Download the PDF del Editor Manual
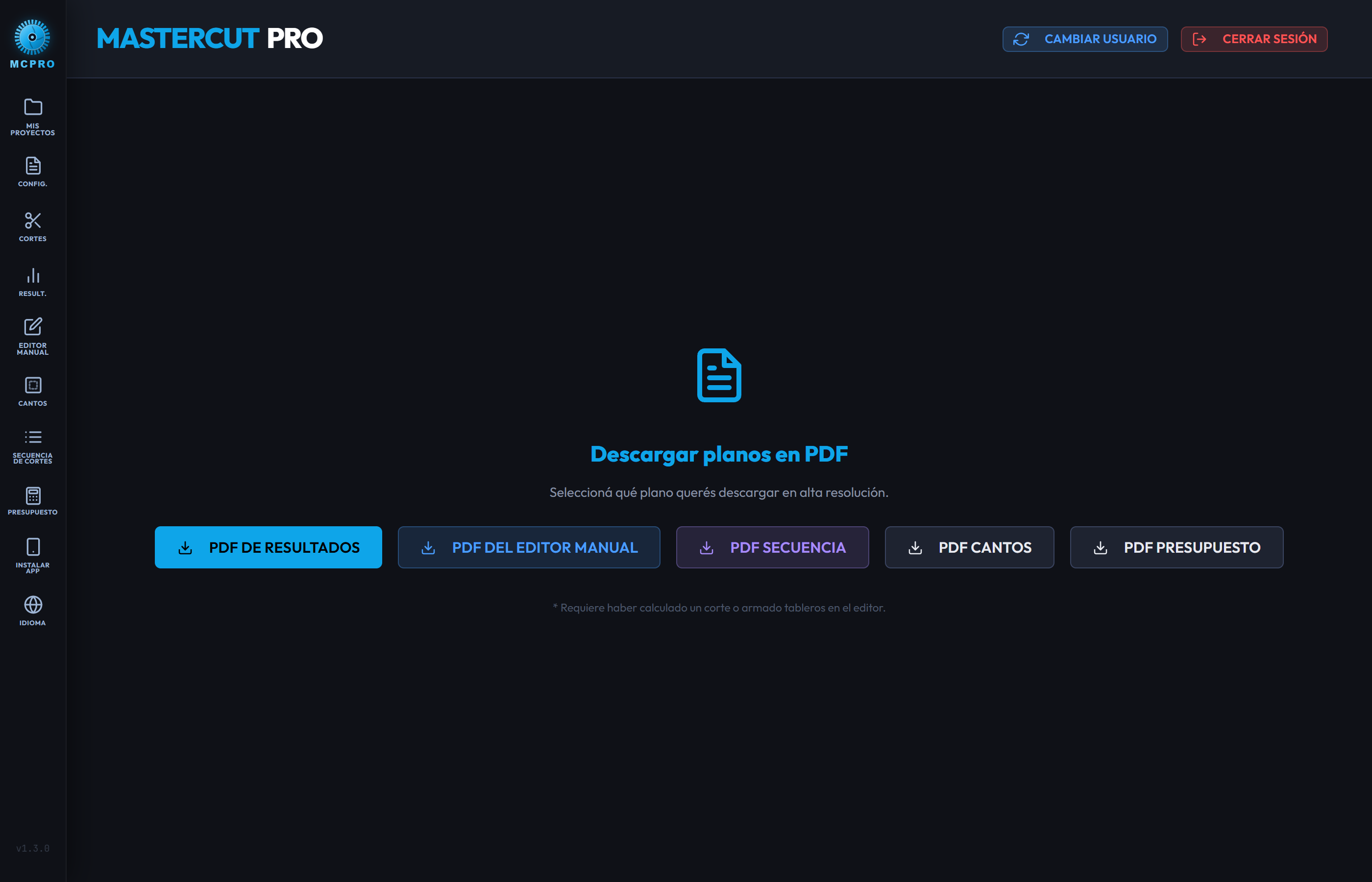 click(x=529, y=547)
